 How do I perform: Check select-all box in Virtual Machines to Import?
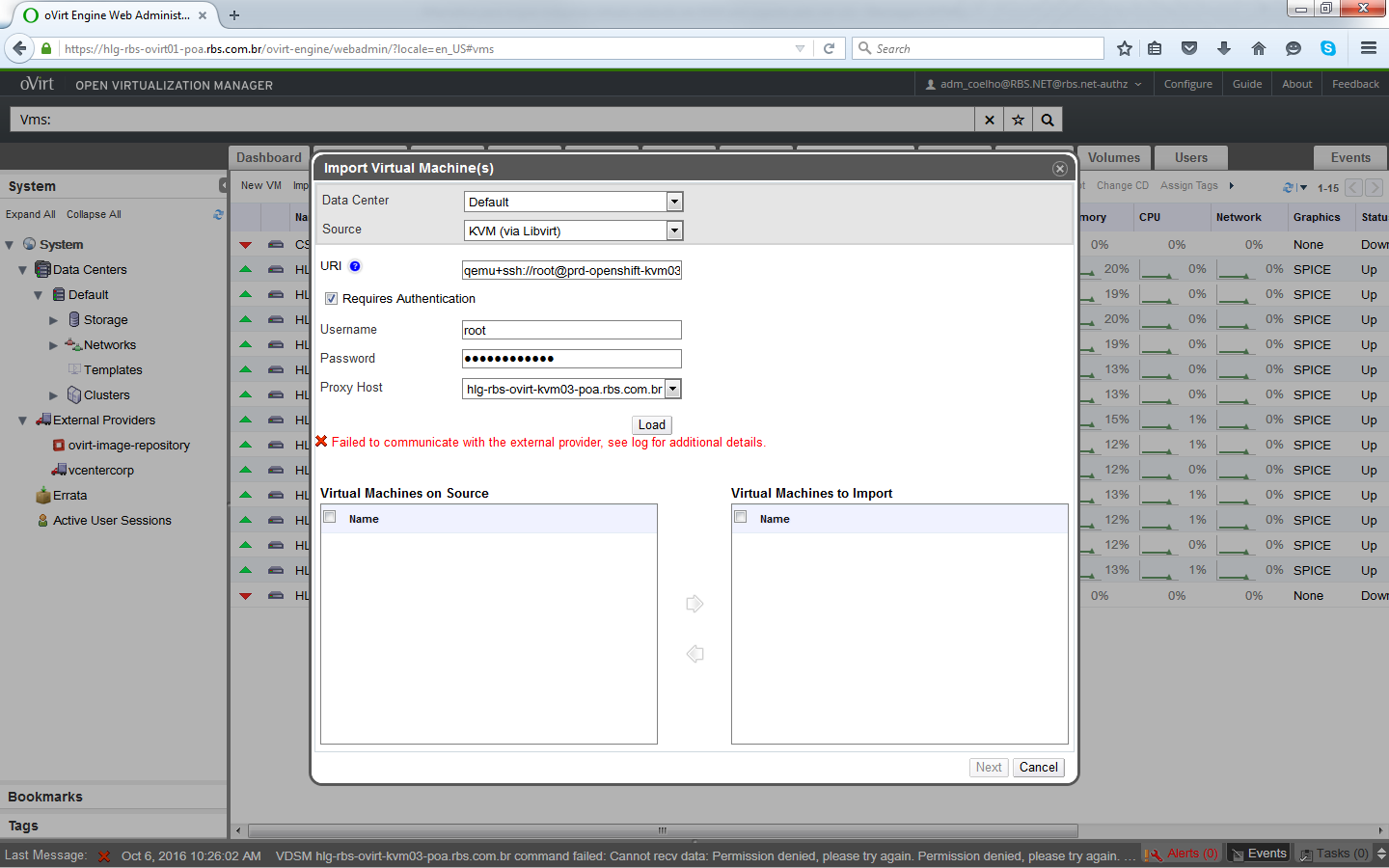click(741, 518)
